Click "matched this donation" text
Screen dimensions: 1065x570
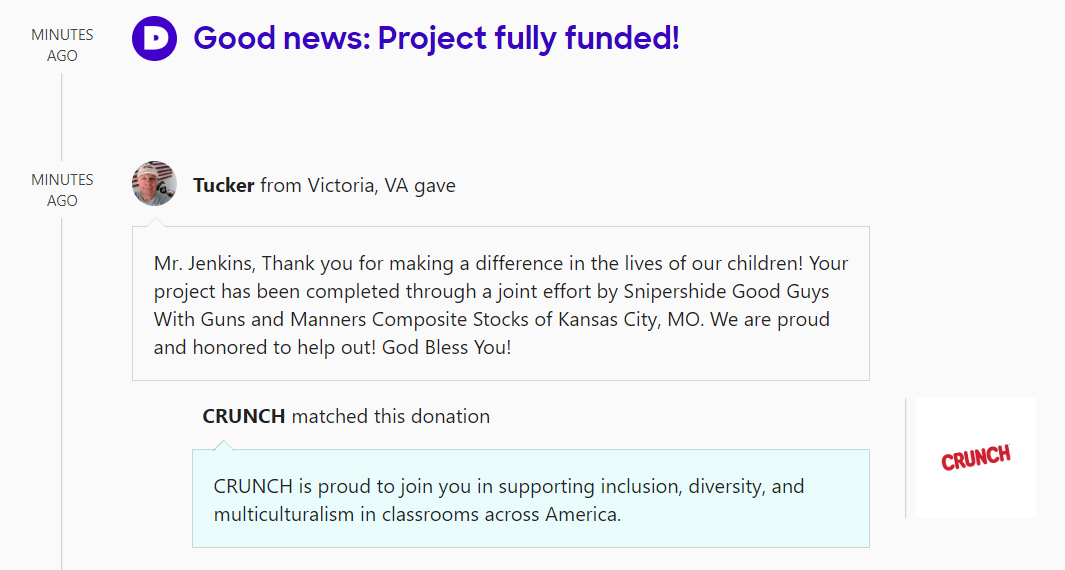click(x=391, y=416)
